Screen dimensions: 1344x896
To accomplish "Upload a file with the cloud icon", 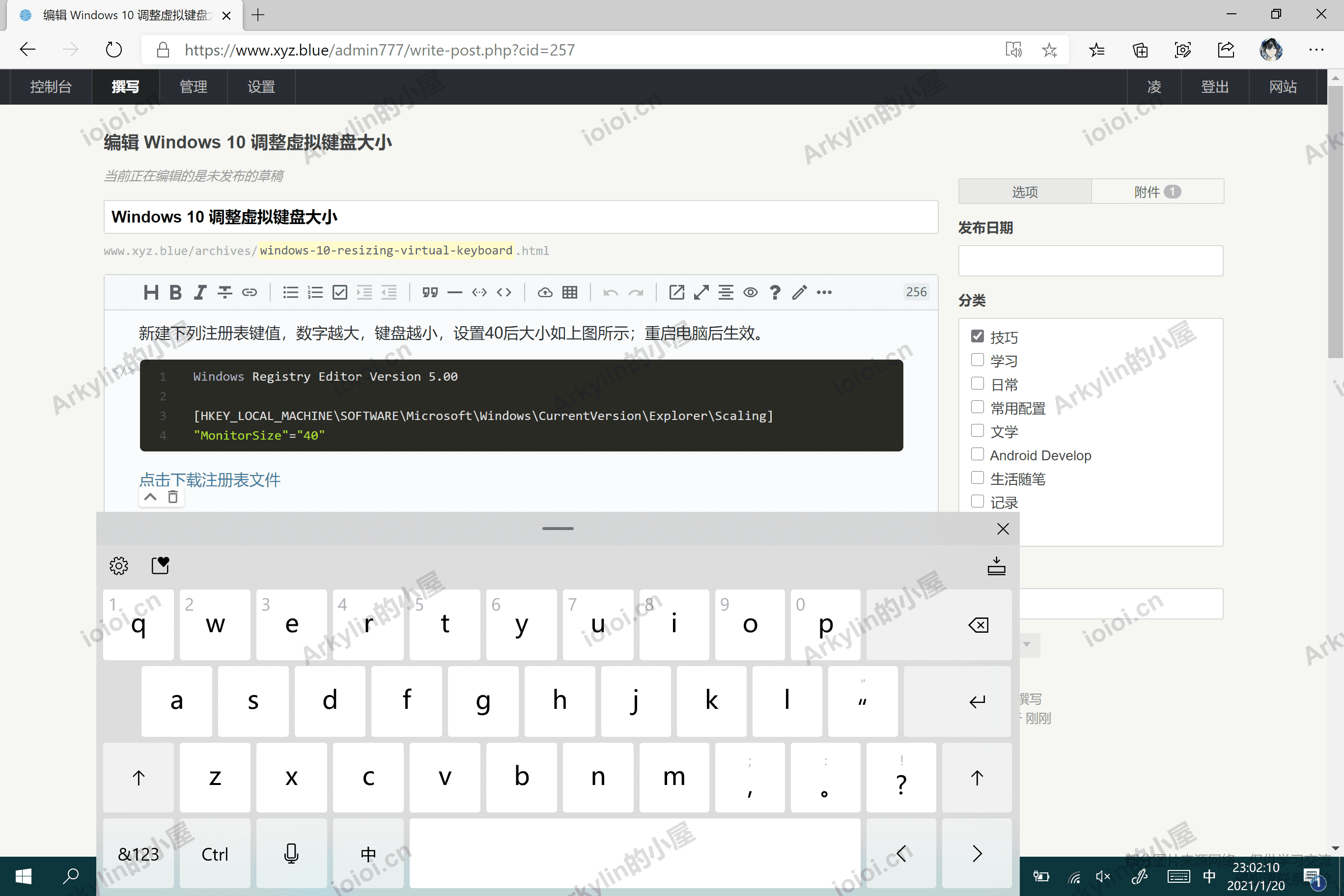I will (545, 293).
